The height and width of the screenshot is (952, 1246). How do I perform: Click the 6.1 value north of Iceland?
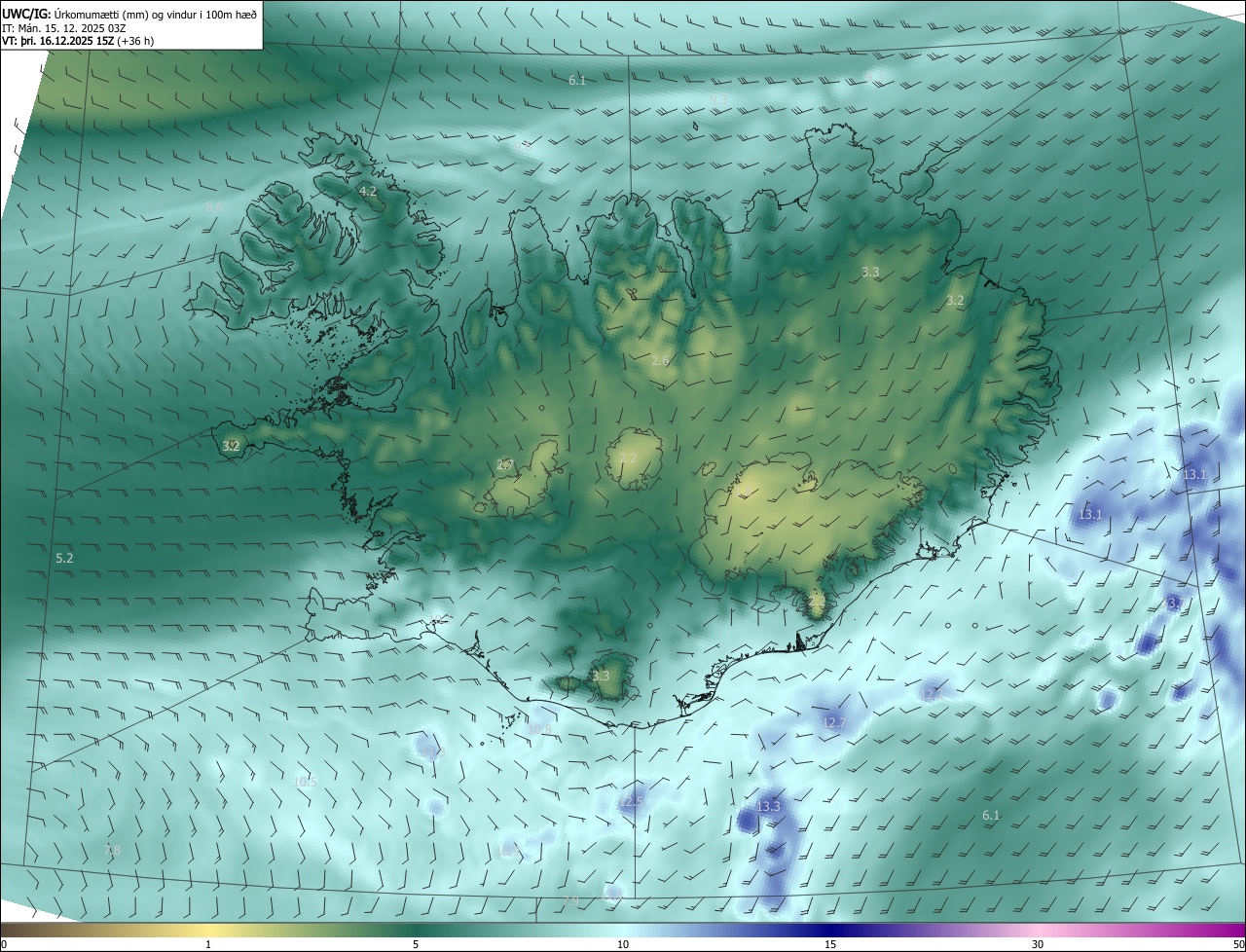(577, 80)
